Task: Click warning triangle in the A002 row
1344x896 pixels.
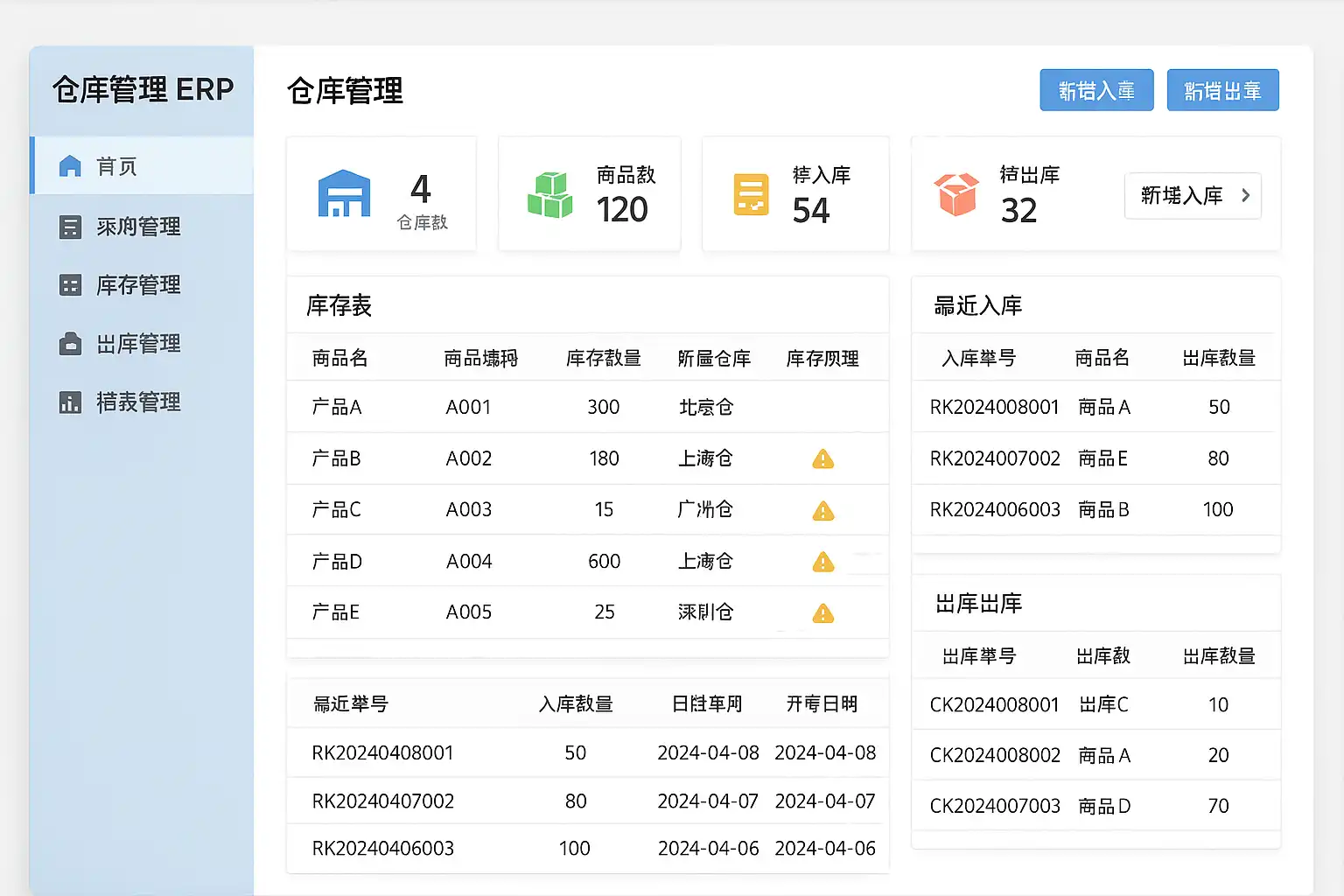Action: click(x=823, y=458)
